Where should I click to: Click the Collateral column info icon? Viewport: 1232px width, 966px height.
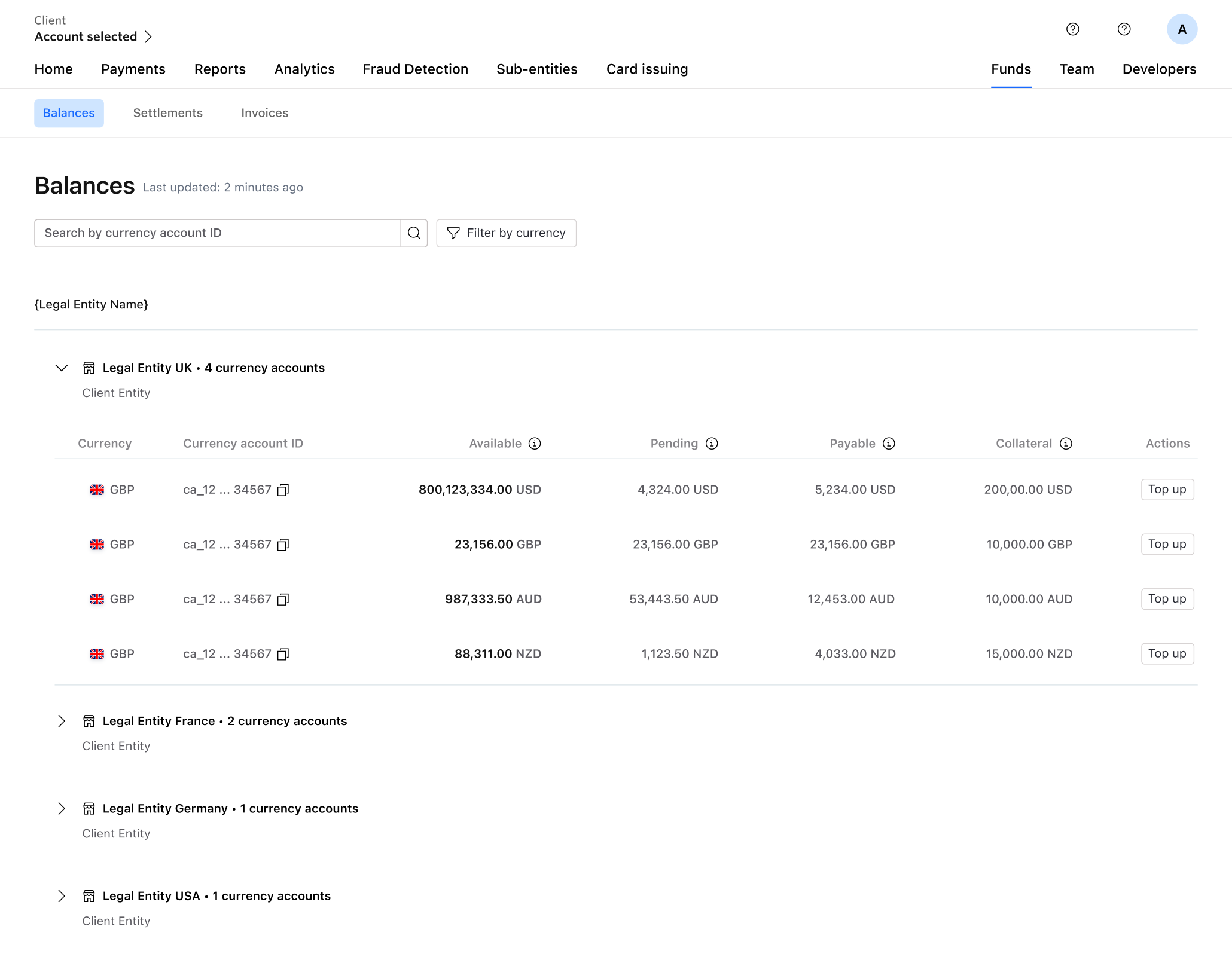pyautogui.click(x=1066, y=444)
